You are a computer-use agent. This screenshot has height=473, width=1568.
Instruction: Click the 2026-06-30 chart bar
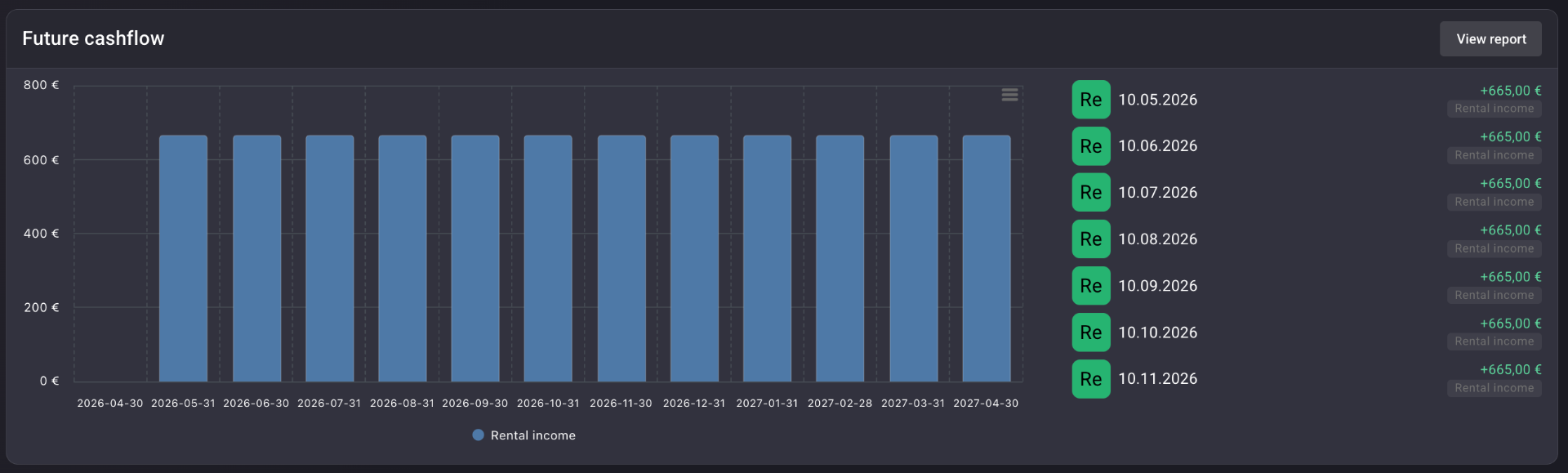coord(256,258)
